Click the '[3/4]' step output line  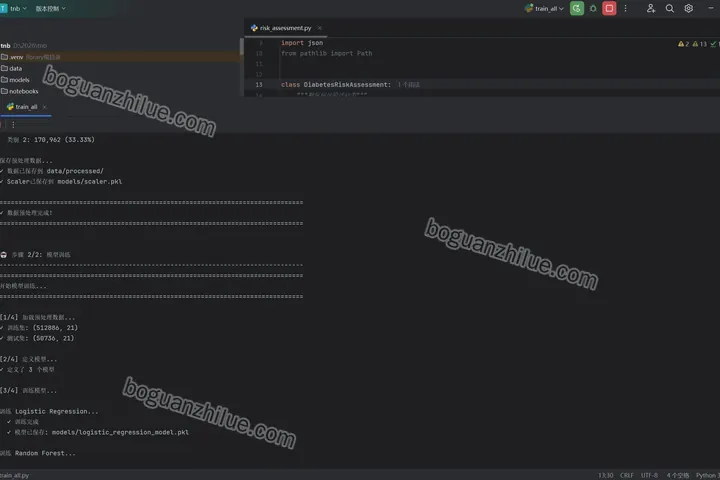[x=28, y=390]
